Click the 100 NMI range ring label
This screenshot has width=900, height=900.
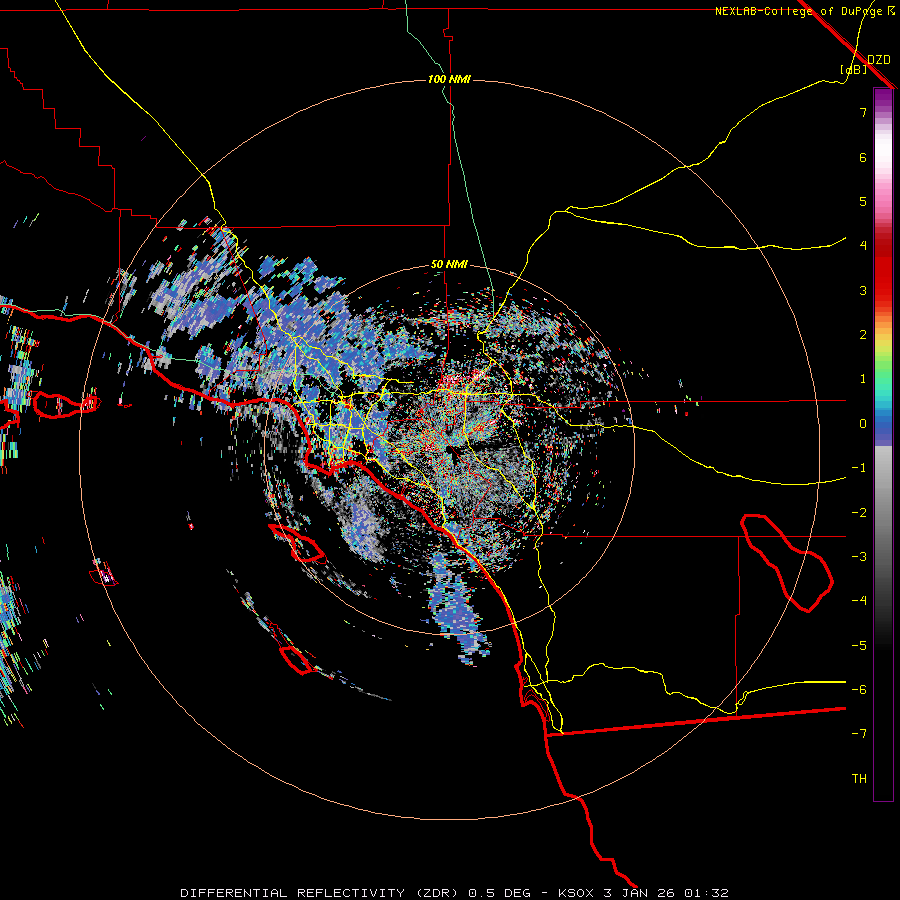449,79
